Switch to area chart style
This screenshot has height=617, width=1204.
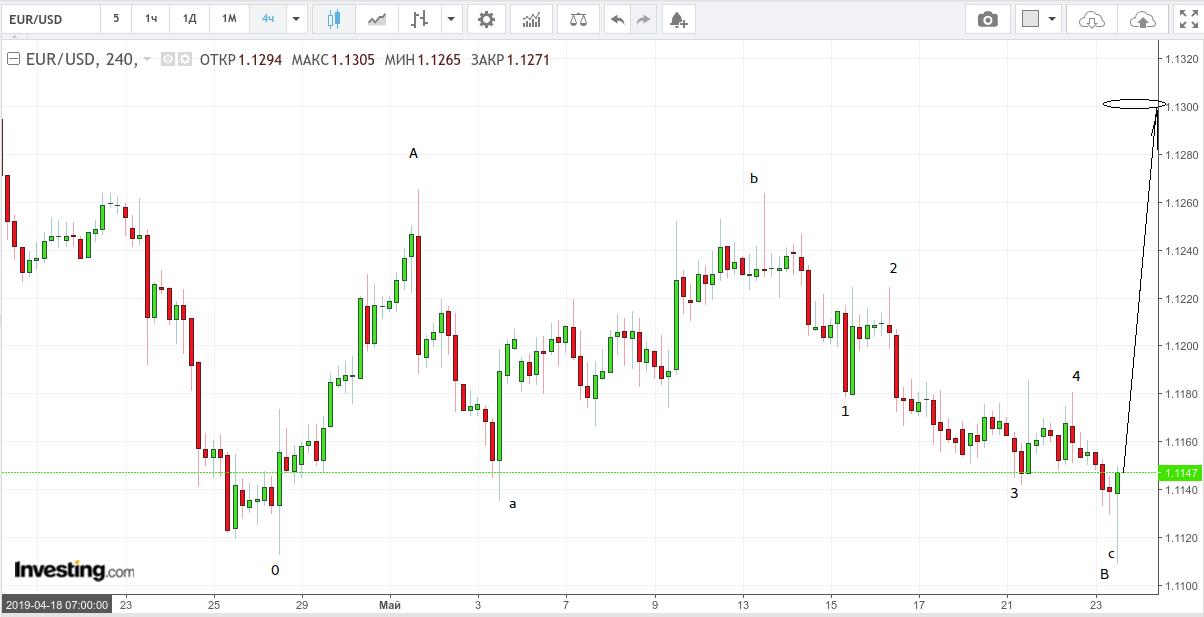click(x=377, y=19)
